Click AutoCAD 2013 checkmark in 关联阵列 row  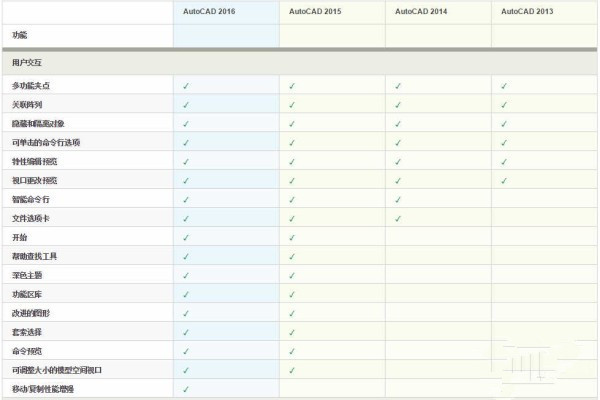point(504,105)
